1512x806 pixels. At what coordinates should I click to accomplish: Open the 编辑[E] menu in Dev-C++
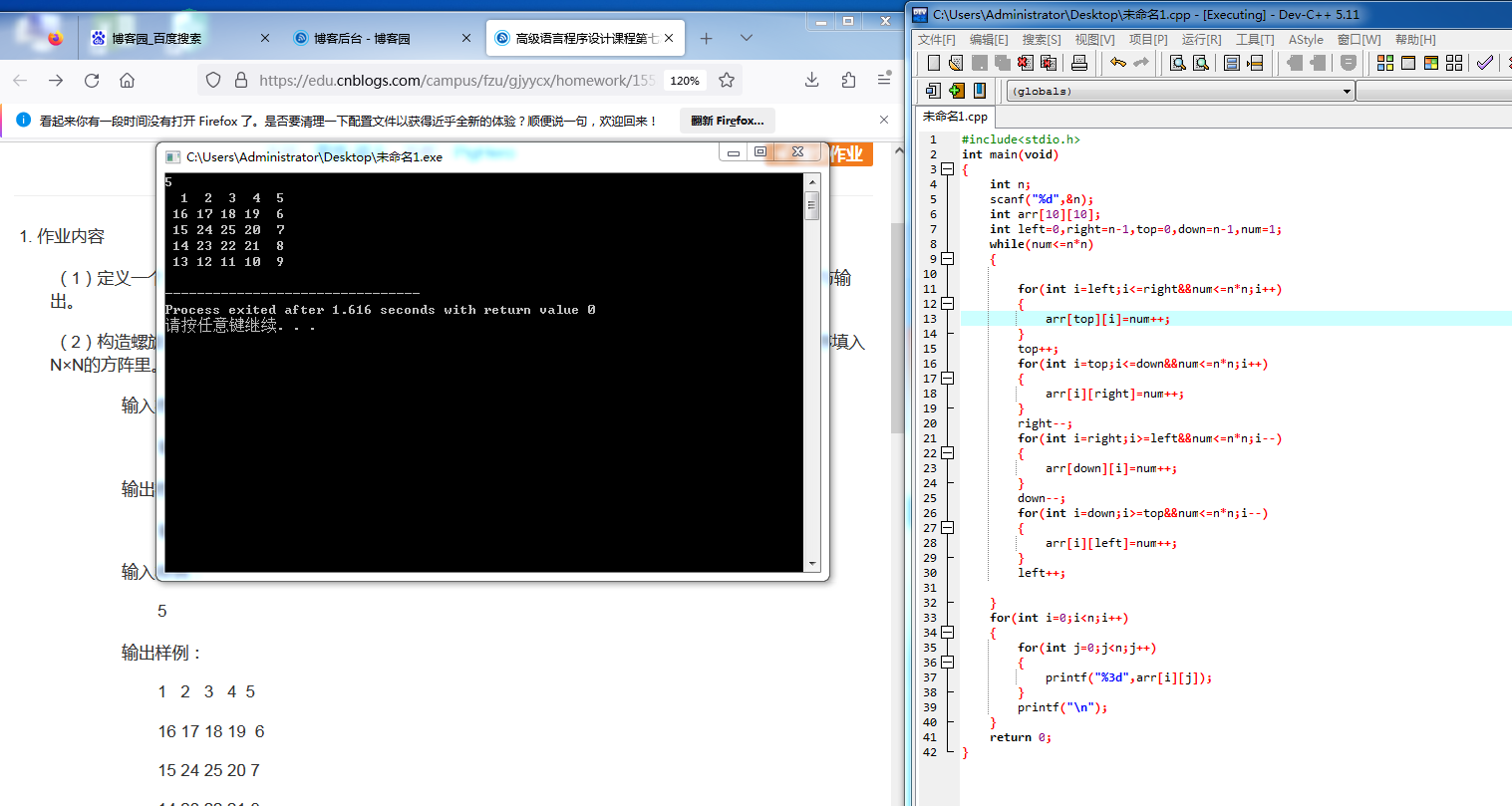[989, 40]
